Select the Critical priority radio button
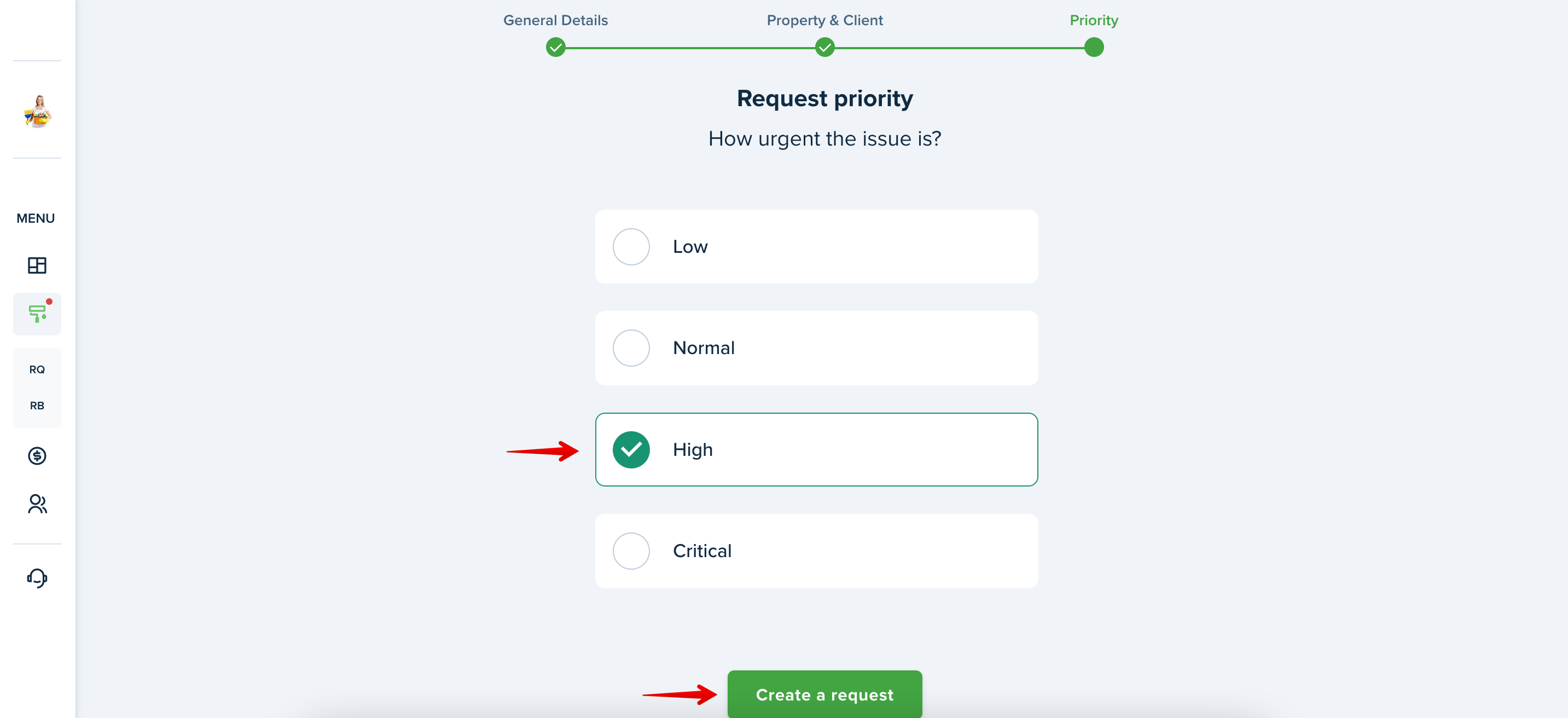The width and height of the screenshot is (1568, 718). pyautogui.click(x=631, y=551)
